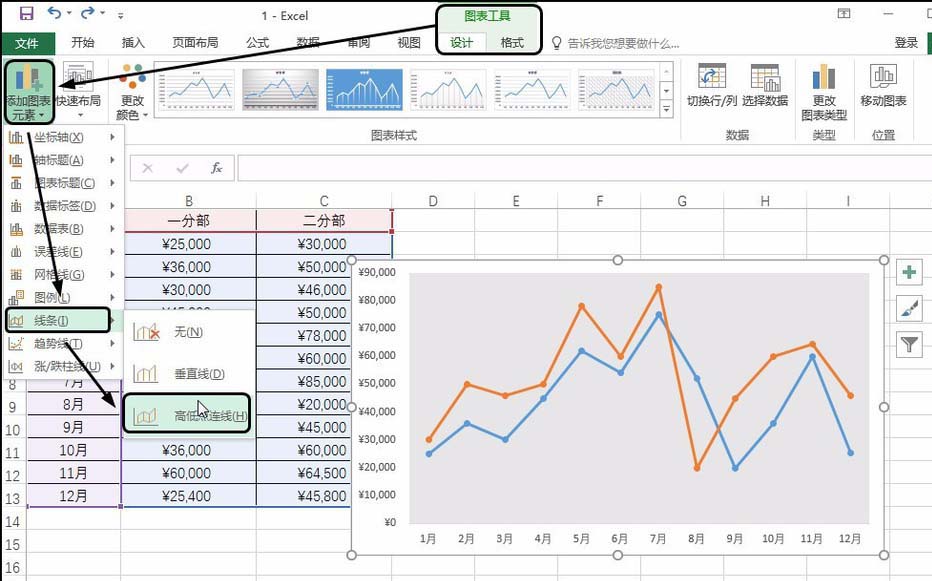The width and height of the screenshot is (932, 581).
Task: Open the 图表标题(C) submenu
Action: pyautogui.click(x=62, y=183)
